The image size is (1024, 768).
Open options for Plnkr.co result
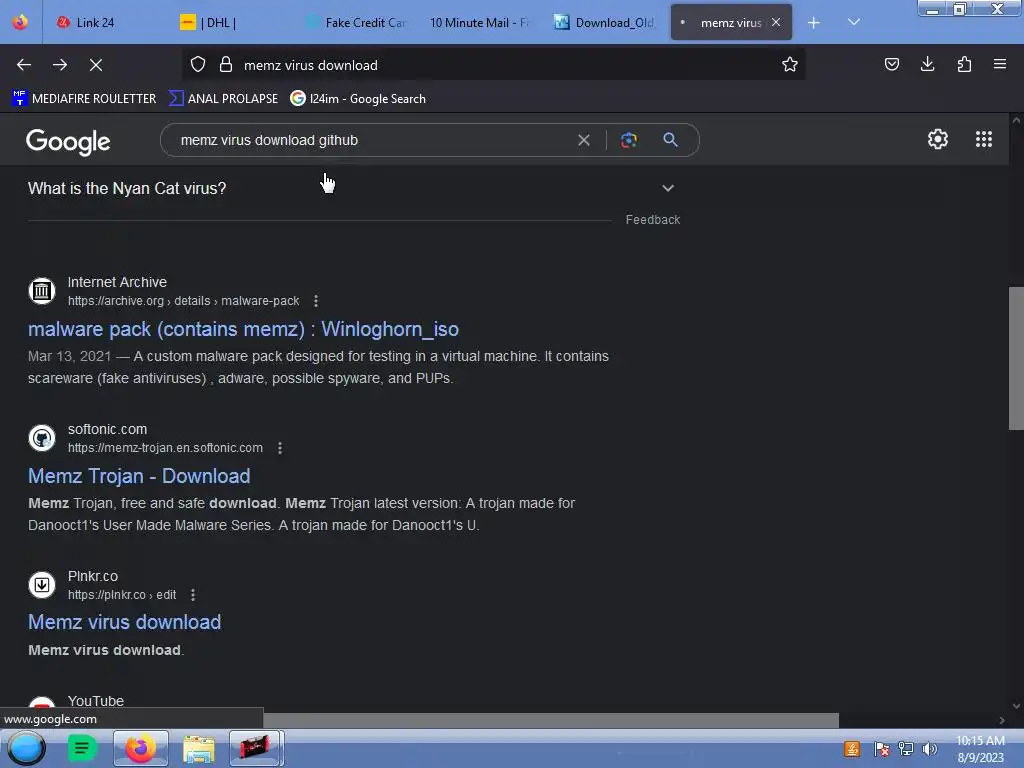193,595
